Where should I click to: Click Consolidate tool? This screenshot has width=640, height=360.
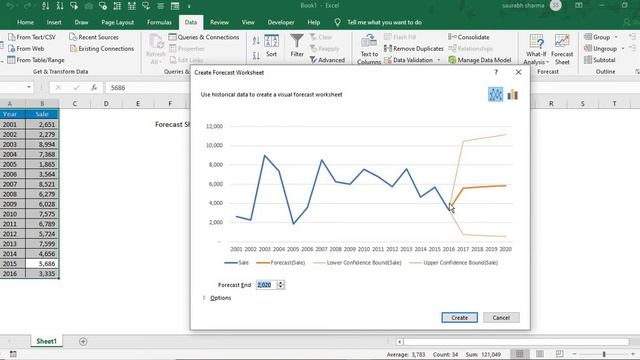click(469, 37)
